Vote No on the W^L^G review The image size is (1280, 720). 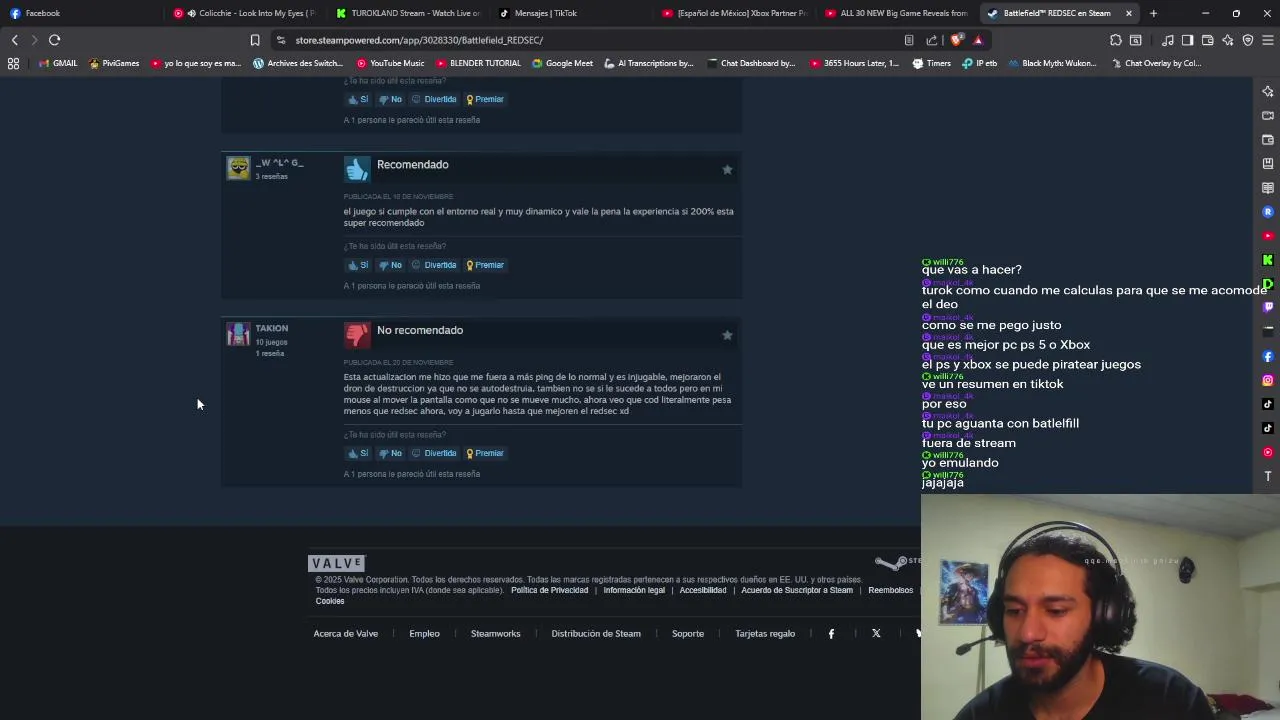tap(390, 265)
